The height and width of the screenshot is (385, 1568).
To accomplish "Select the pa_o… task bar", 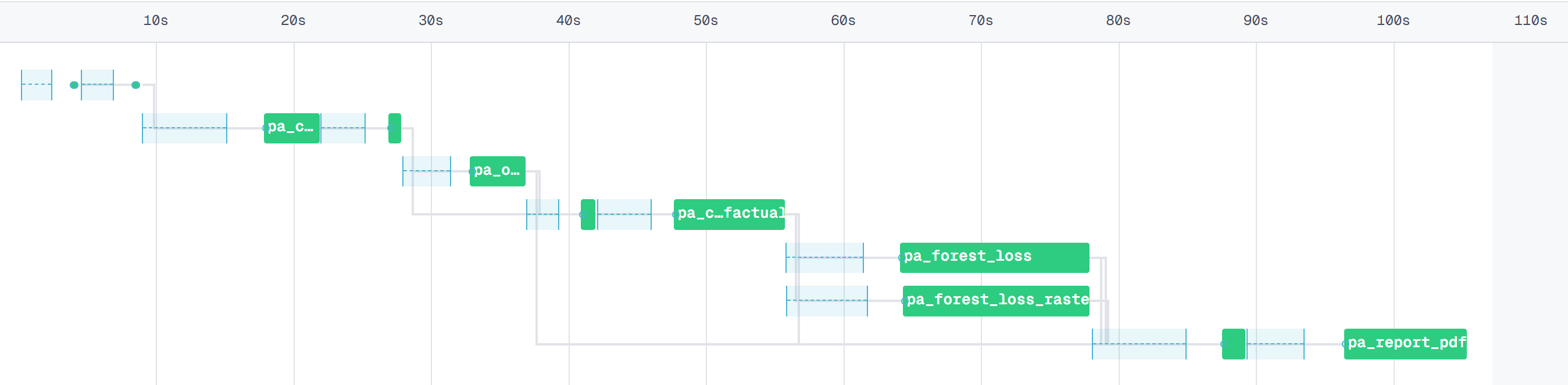I will (497, 171).
